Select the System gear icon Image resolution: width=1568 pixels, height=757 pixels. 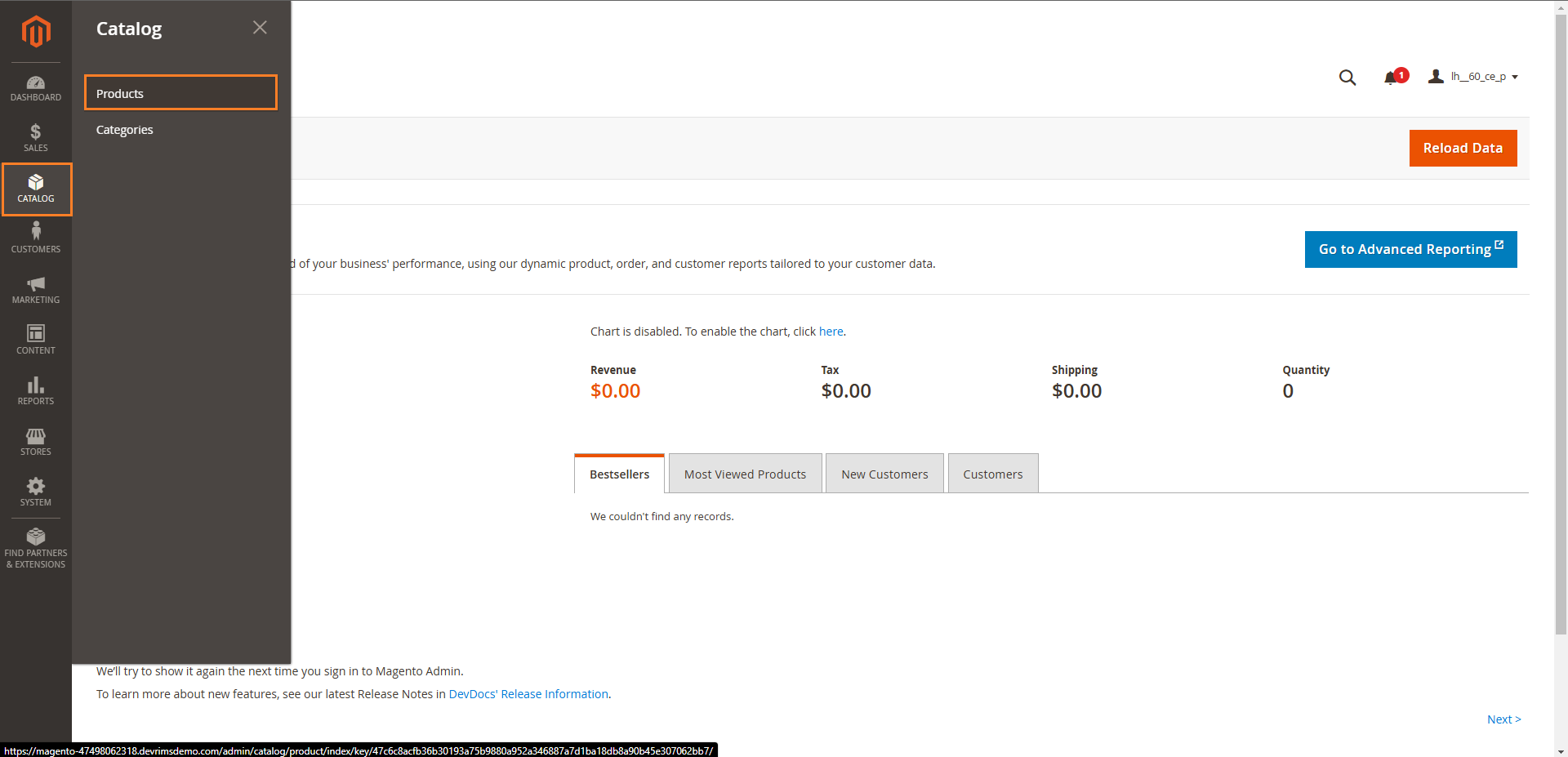tap(35, 491)
